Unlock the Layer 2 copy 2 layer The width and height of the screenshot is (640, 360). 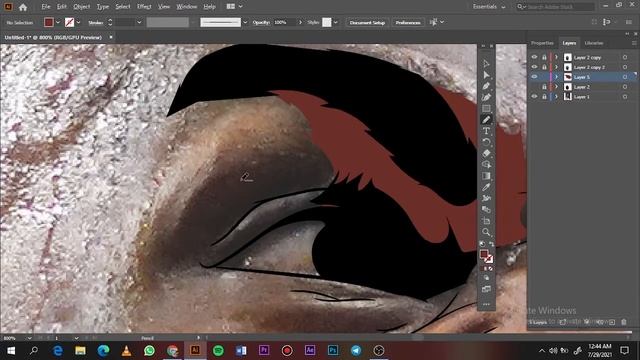544,67
